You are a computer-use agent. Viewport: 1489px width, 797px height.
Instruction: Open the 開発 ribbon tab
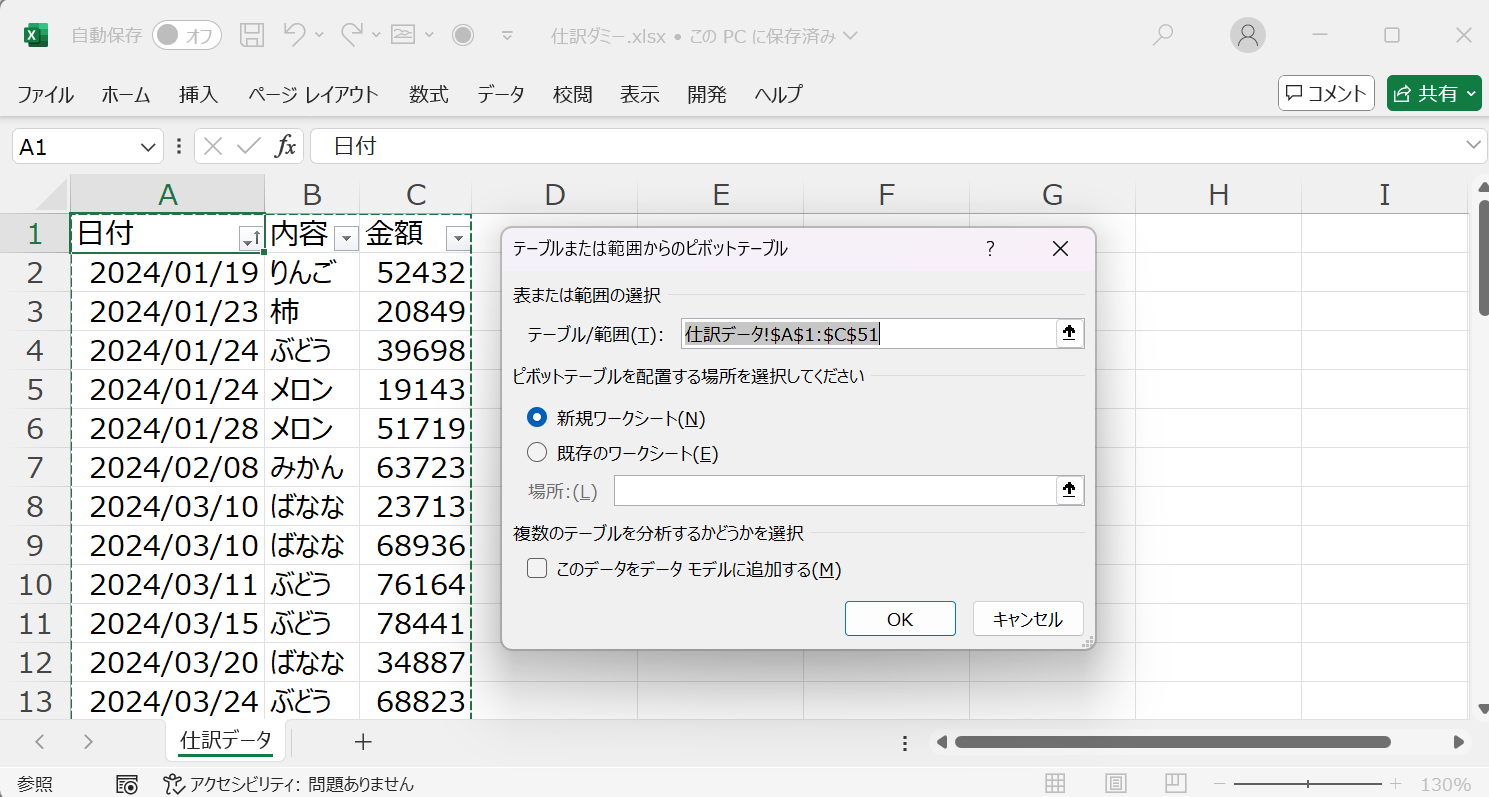pyautogui.click(x=705, y=94)
